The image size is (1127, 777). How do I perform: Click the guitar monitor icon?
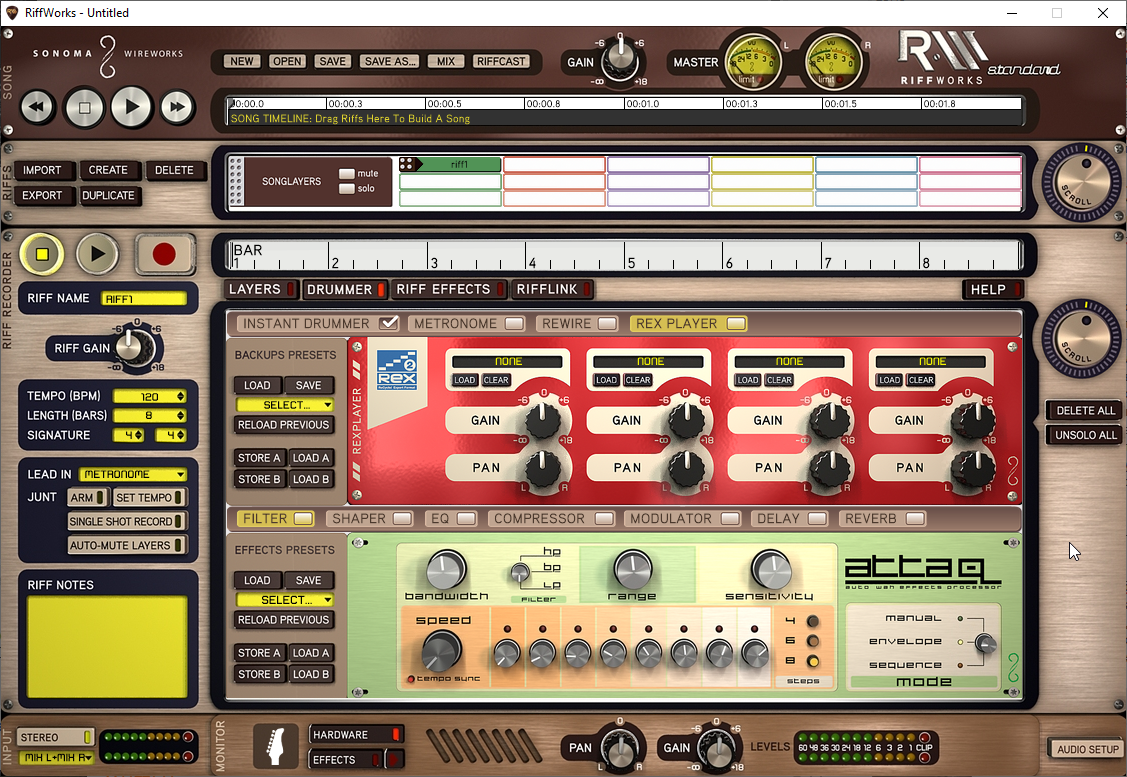click(x=275, y=745)
